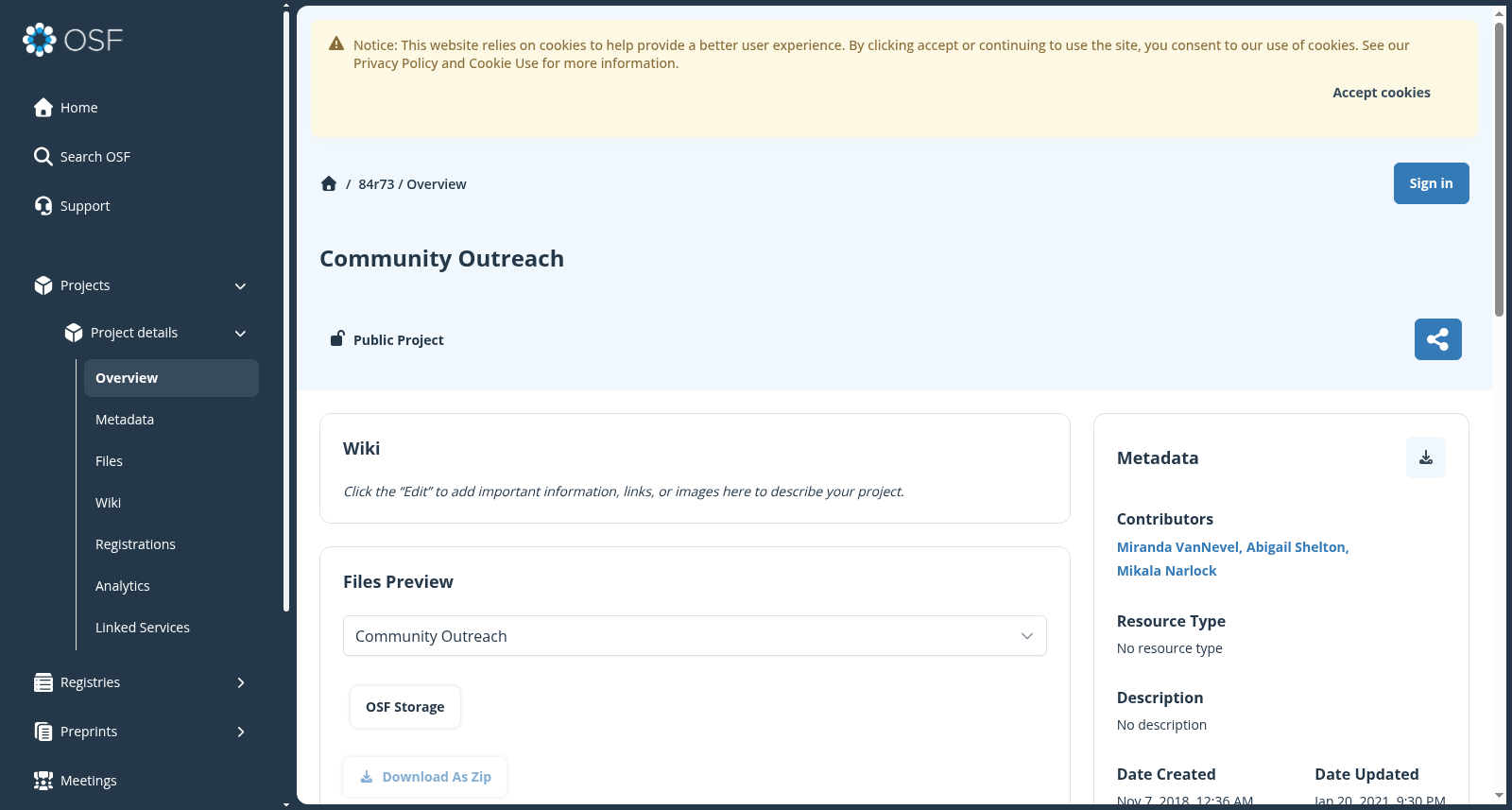Click the home breadcrumb icon
This screenshot has height=810, width=1512.
(x=329, y=183)
